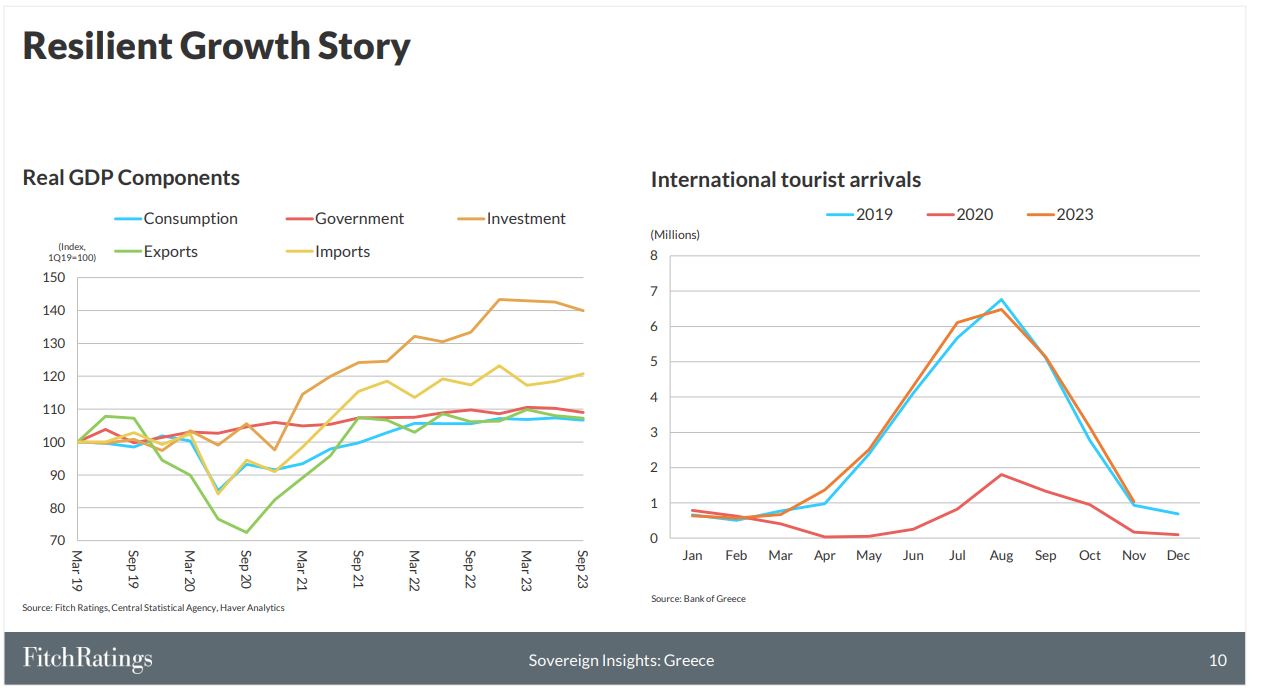Click the Source: Bank of Greece note
The width and height of the screenshot is (1261, 698).
(698, 599)
